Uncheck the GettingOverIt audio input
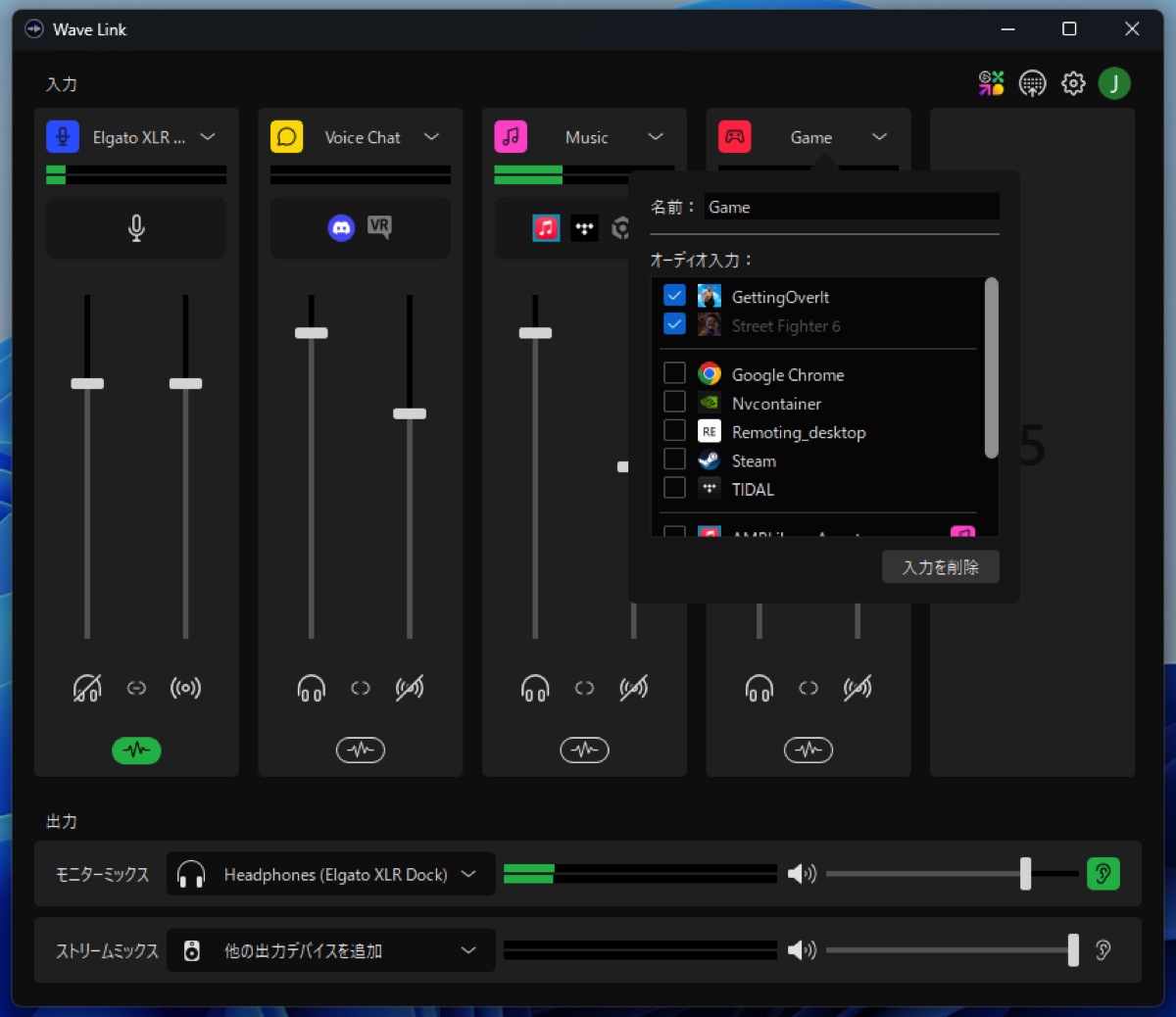 tap(674, 296)
